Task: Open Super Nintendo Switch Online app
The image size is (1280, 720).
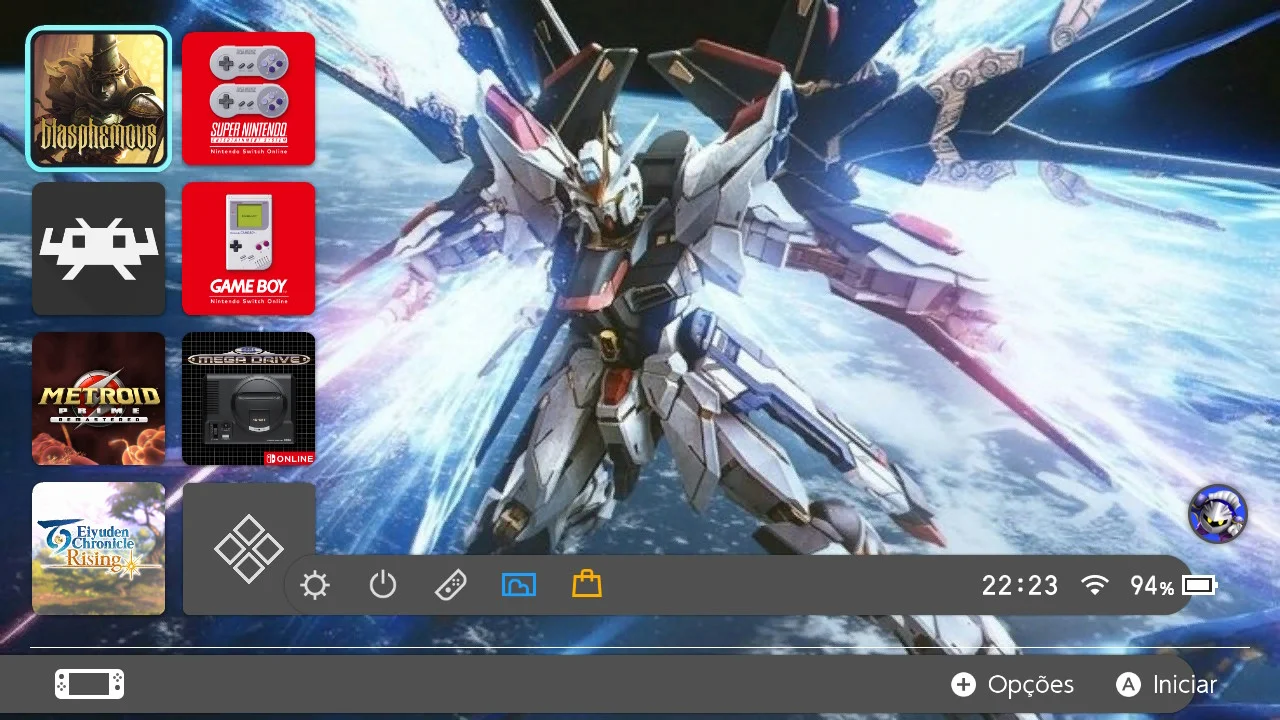Action: [x=249, y=99]
